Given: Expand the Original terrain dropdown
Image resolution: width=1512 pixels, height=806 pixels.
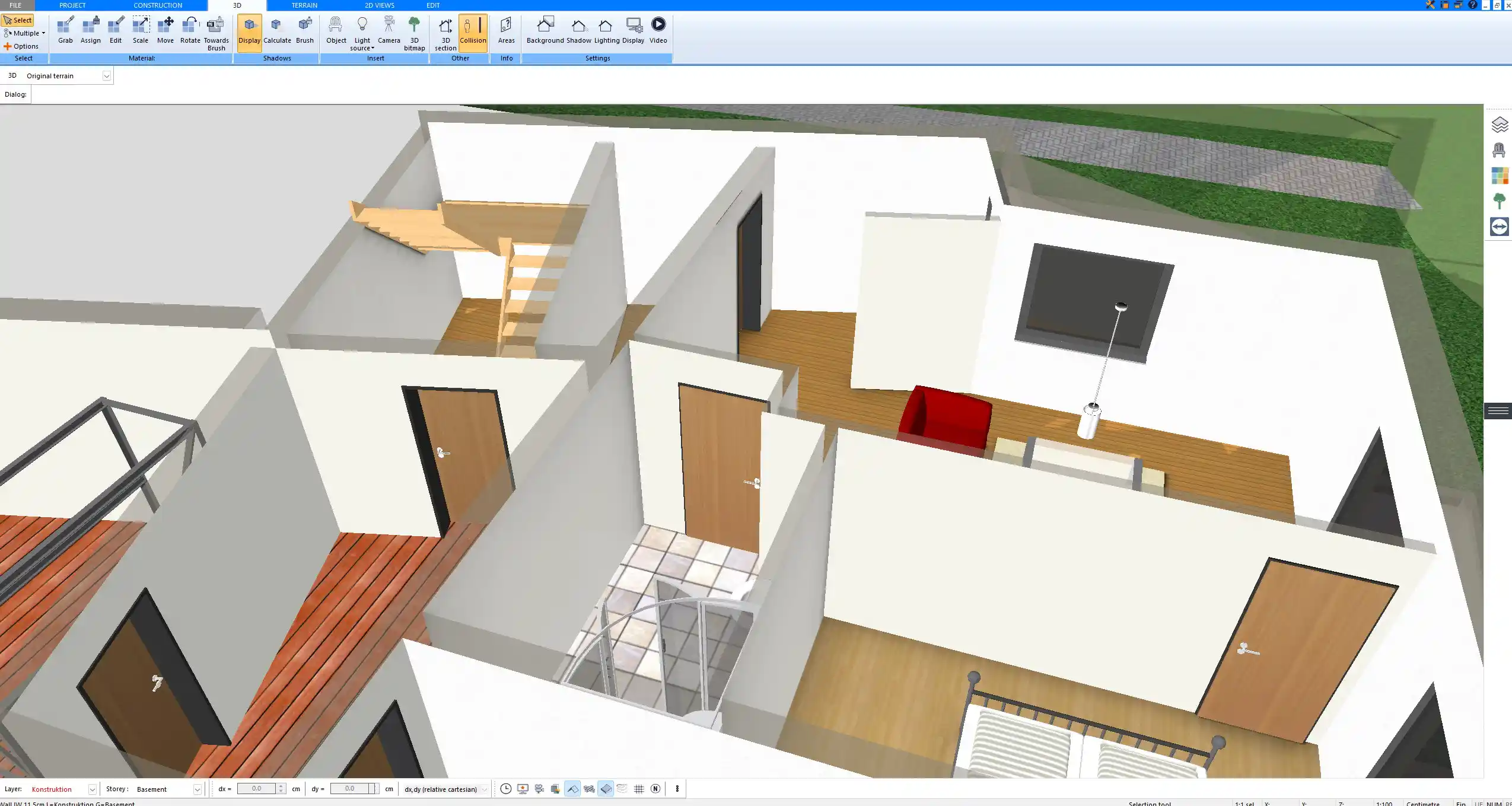Looking at the screenshot, I should (107, 76).
